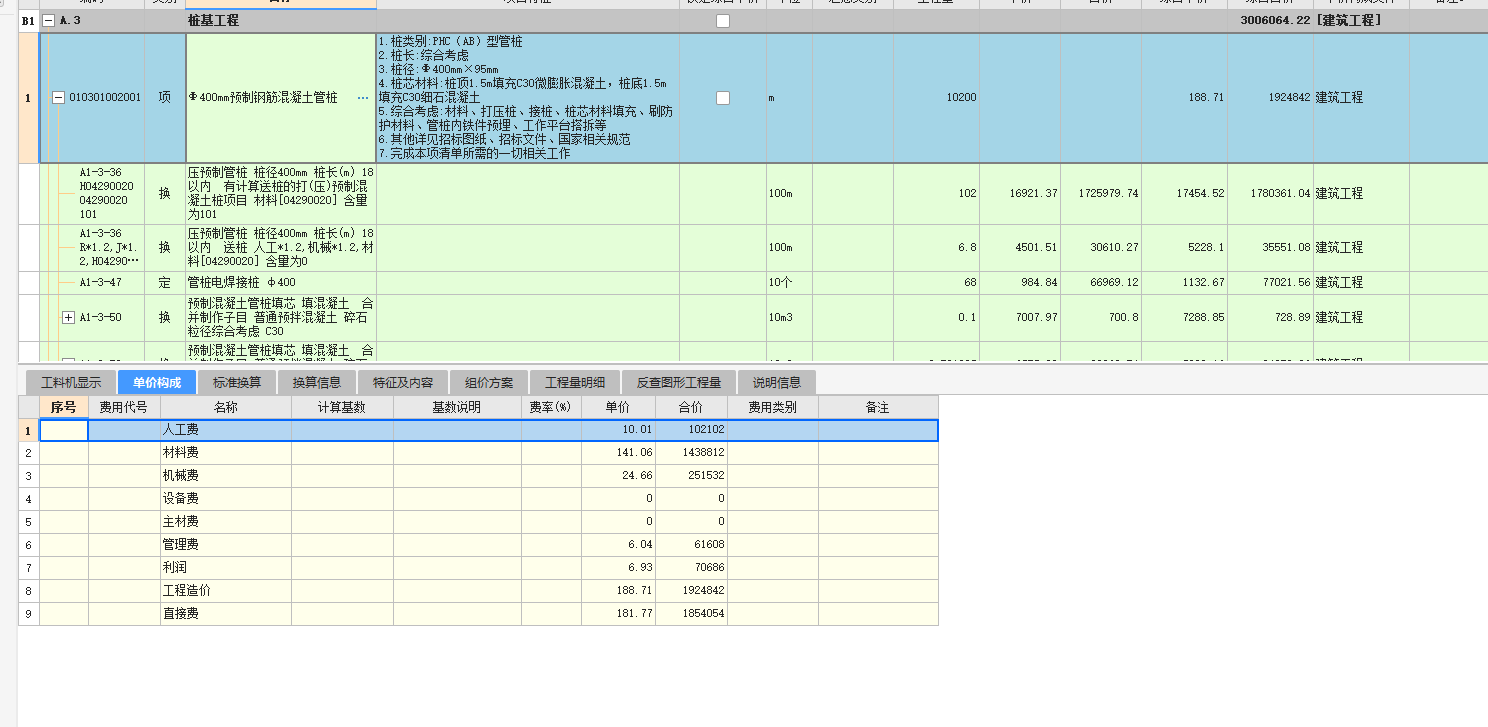Click the 序号 column header

64,407
